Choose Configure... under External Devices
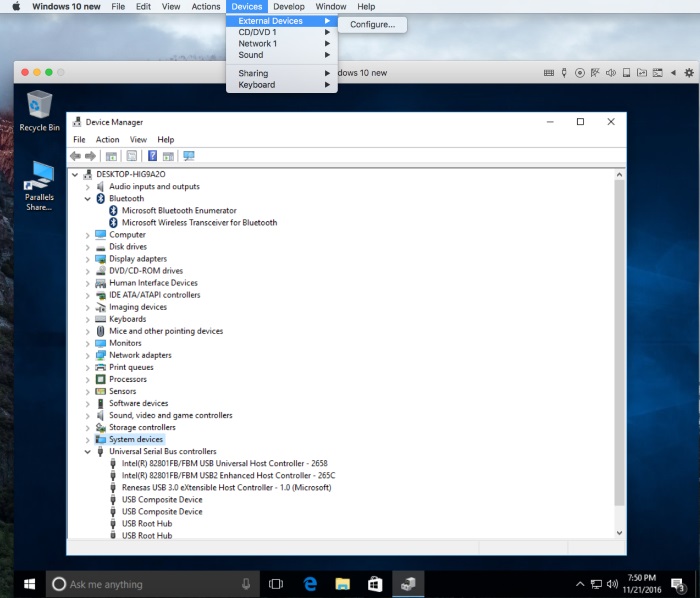Viewport: 700px width, 598px height. (x=372, y=25)
